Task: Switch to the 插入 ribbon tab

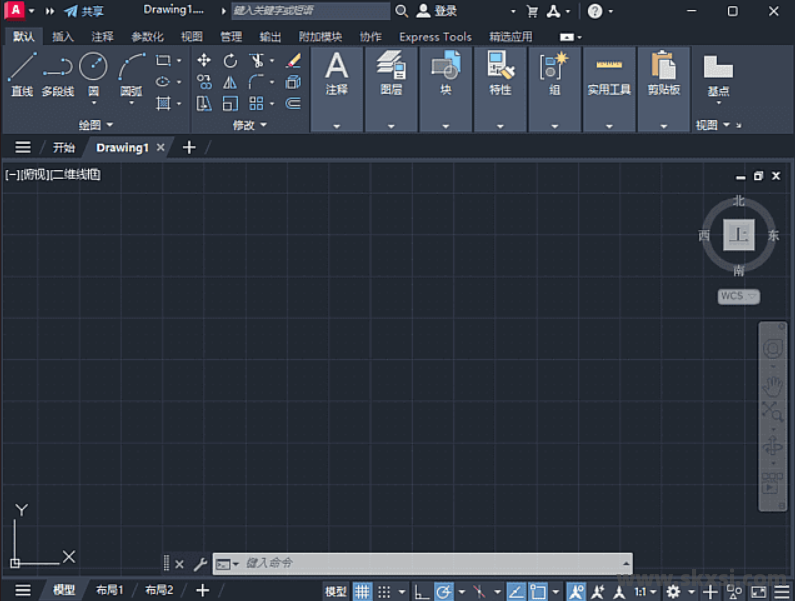Action: [x=63, y=37]
